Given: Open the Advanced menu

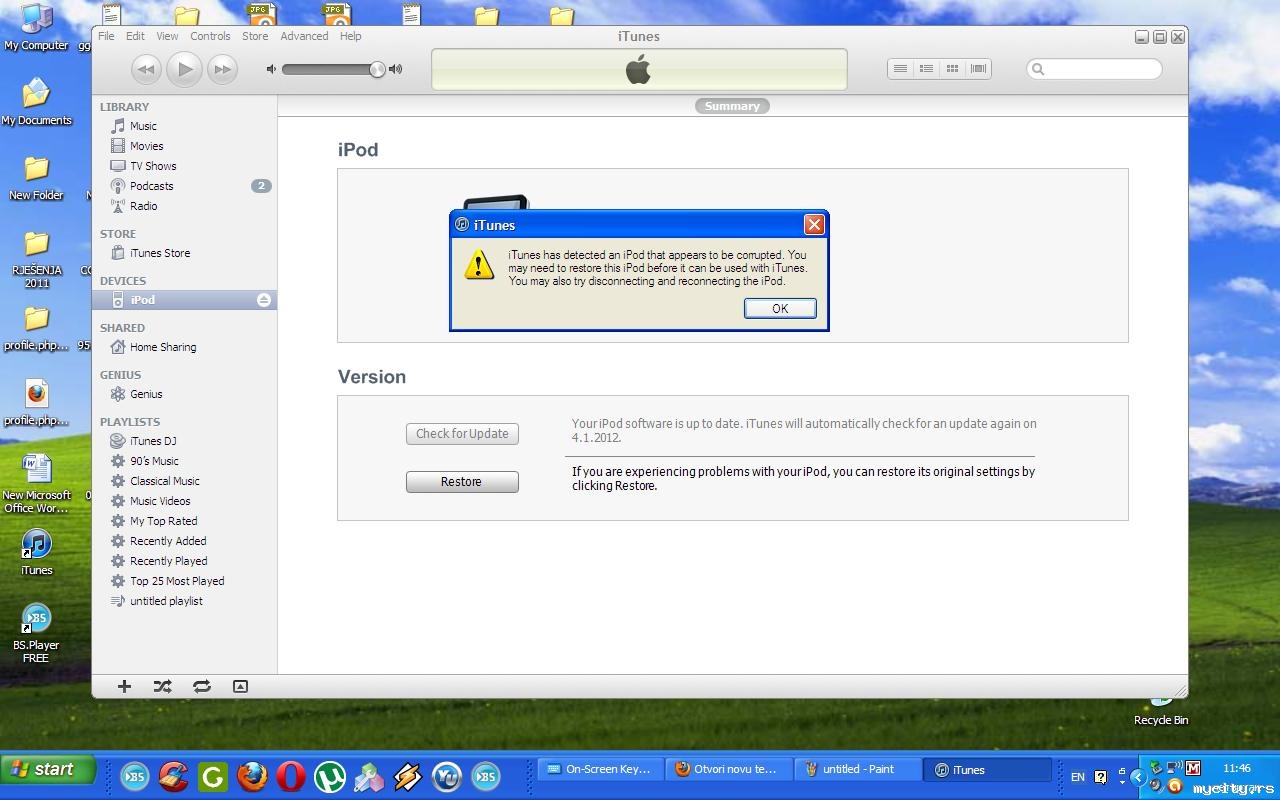Looking at the screenshot, I should pos(304,36).
